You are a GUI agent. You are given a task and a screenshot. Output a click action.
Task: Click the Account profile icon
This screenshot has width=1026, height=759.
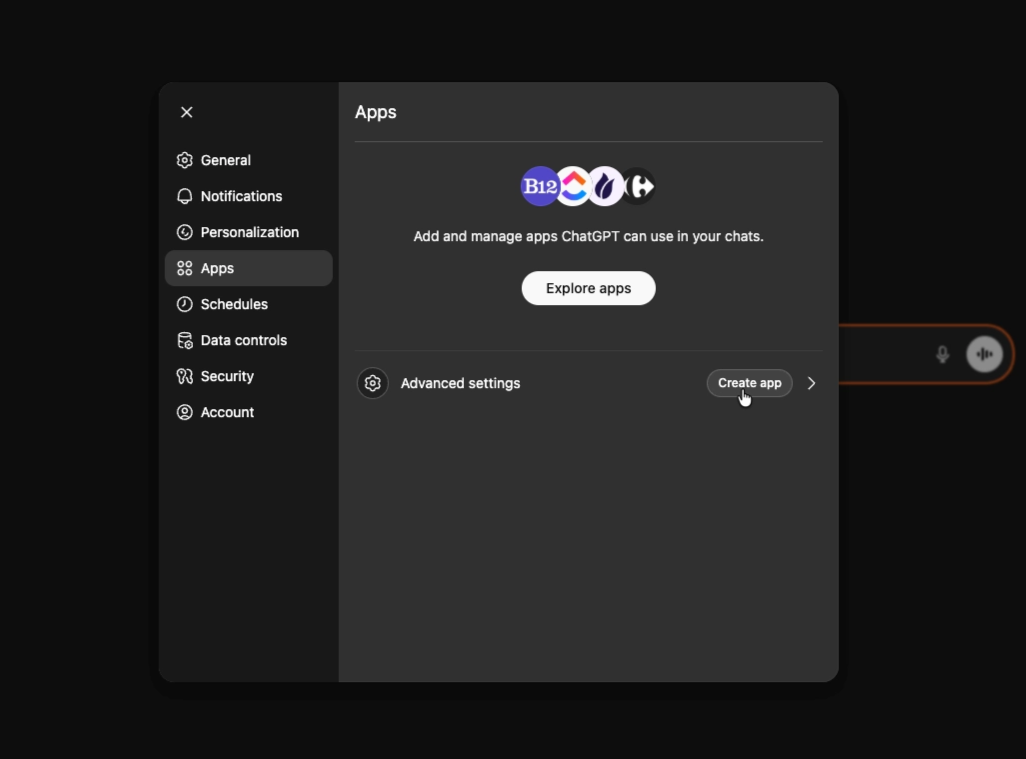pyautogui.click(x=185, y=412)
